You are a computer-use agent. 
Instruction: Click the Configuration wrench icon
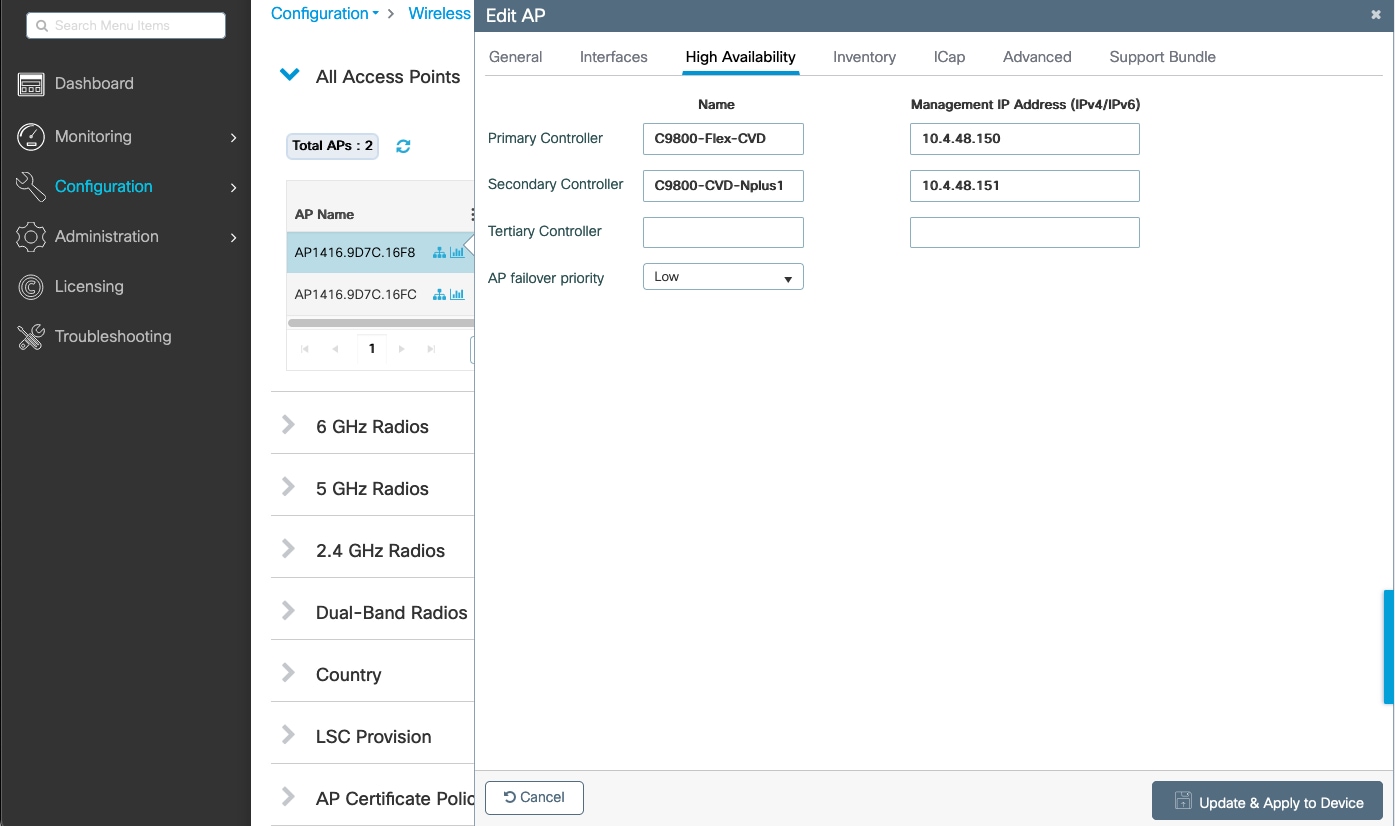tap(31, 187)
